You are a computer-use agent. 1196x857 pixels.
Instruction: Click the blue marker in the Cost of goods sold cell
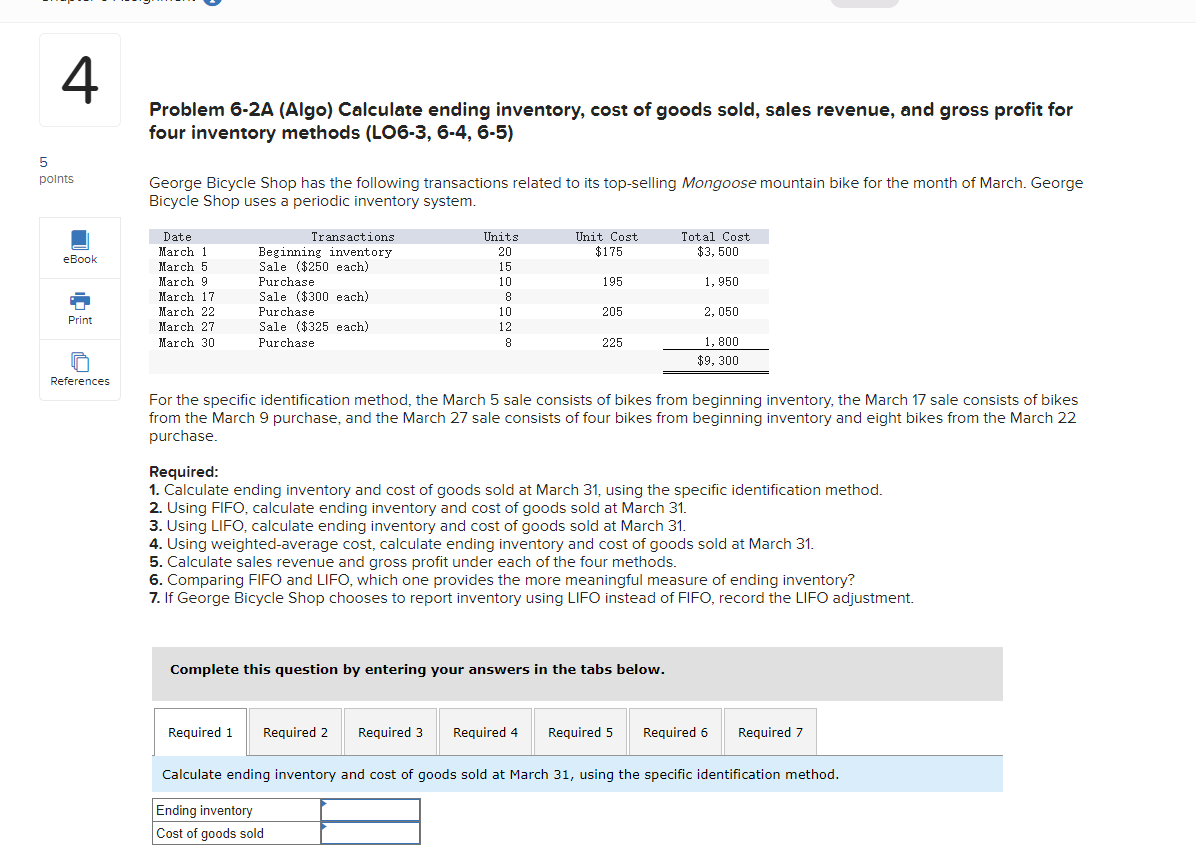pyautogui.click(x=323, y=827)
